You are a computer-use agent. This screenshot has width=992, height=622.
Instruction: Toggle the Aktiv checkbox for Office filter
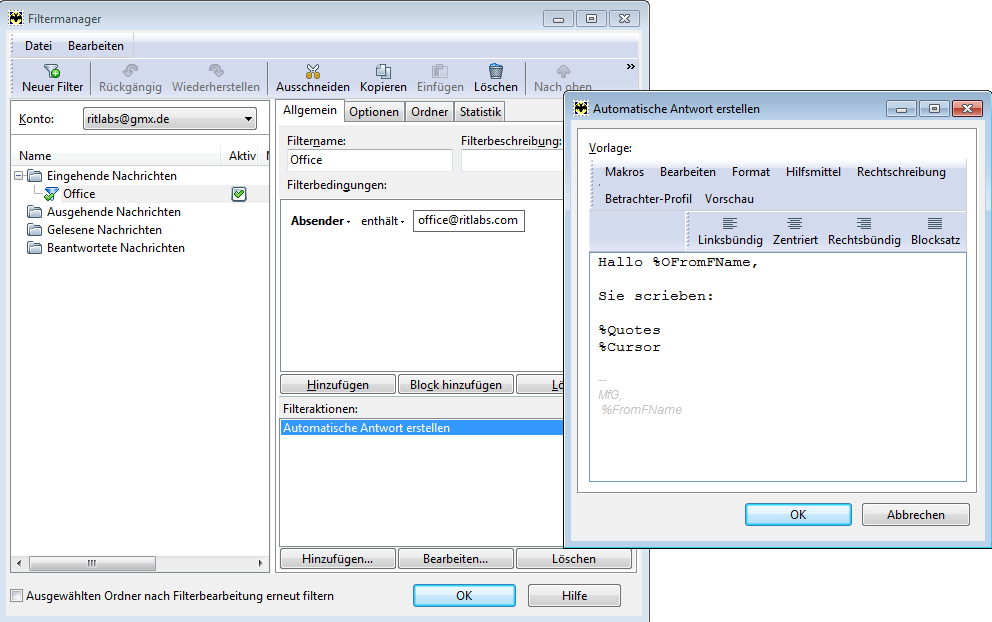point(239,194)
